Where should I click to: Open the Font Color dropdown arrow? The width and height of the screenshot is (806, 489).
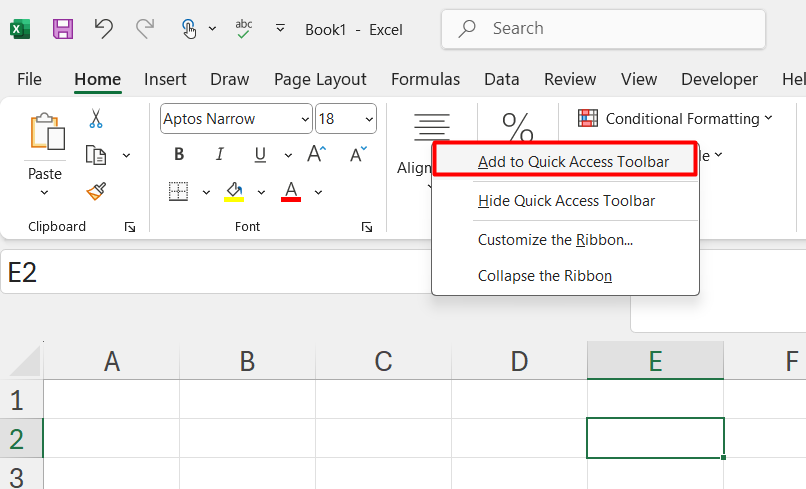point(318,192)
